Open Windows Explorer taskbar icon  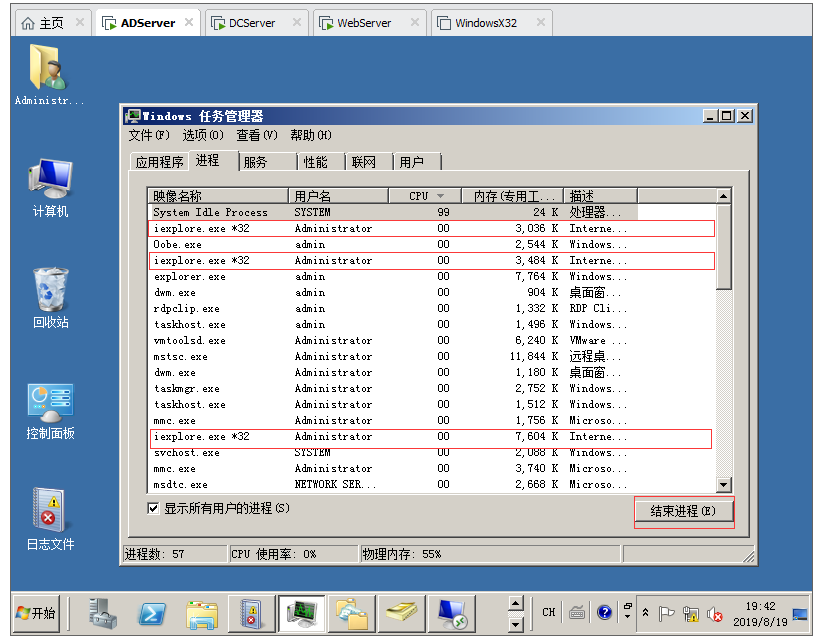(203, 612)
